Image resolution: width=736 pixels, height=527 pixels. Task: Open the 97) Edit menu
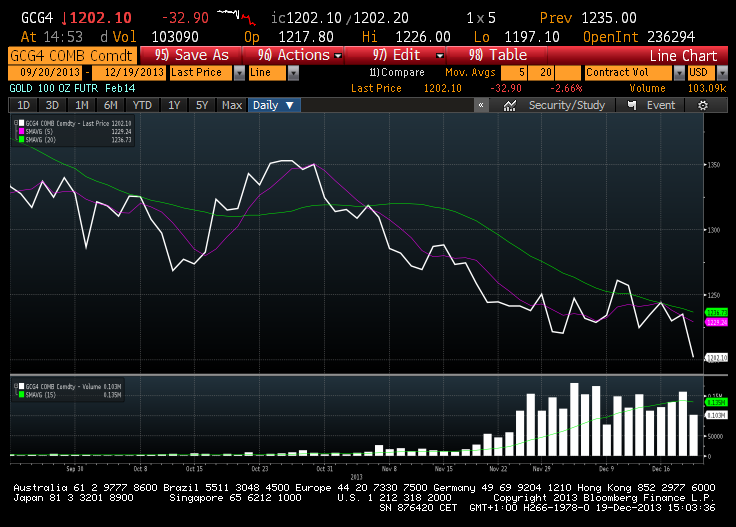coord(395,55)
